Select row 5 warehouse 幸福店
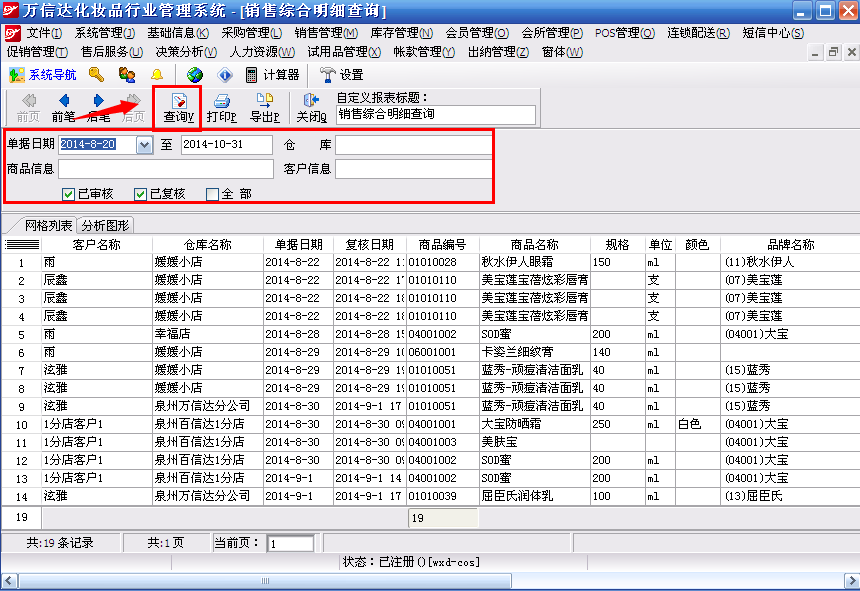The image size is (860, 591). point(208,334)
